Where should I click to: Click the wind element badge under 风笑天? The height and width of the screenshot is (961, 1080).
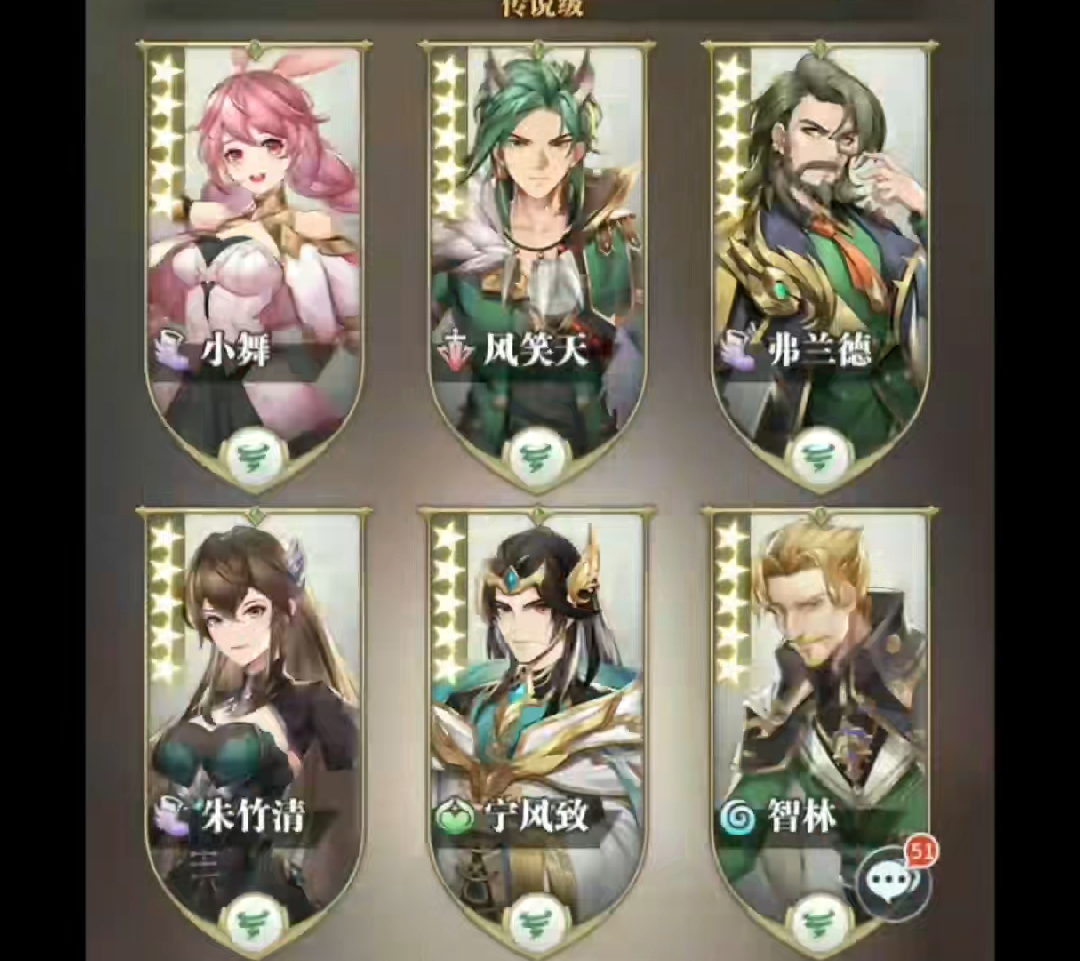point(538,455)
